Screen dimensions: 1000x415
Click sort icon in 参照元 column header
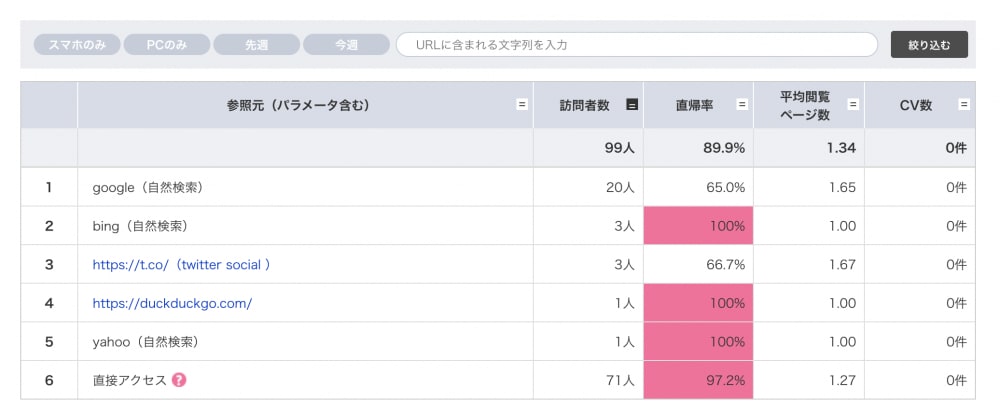point(521,105)
